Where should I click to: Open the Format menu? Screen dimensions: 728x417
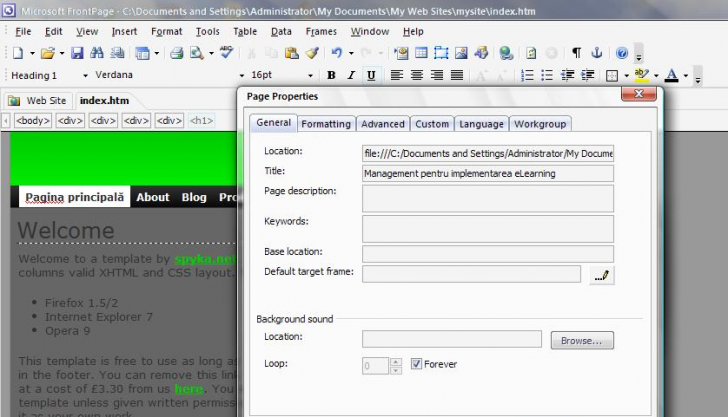(x=166, y=31)
